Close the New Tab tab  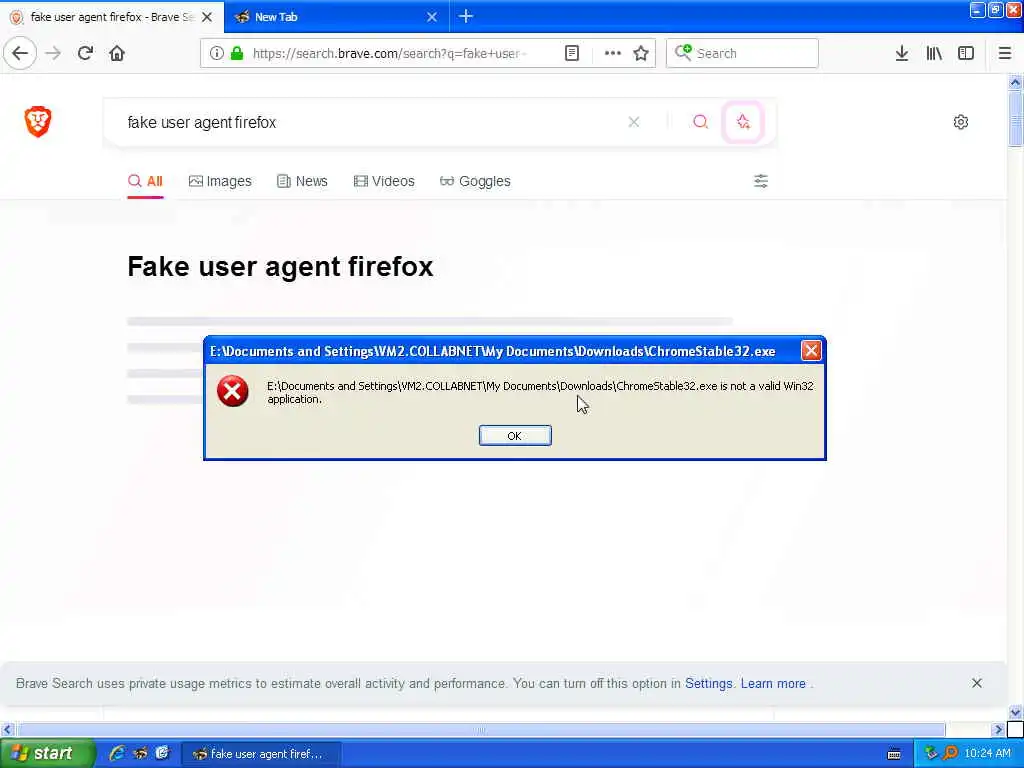pyautogui.click(x=432, y=17)
